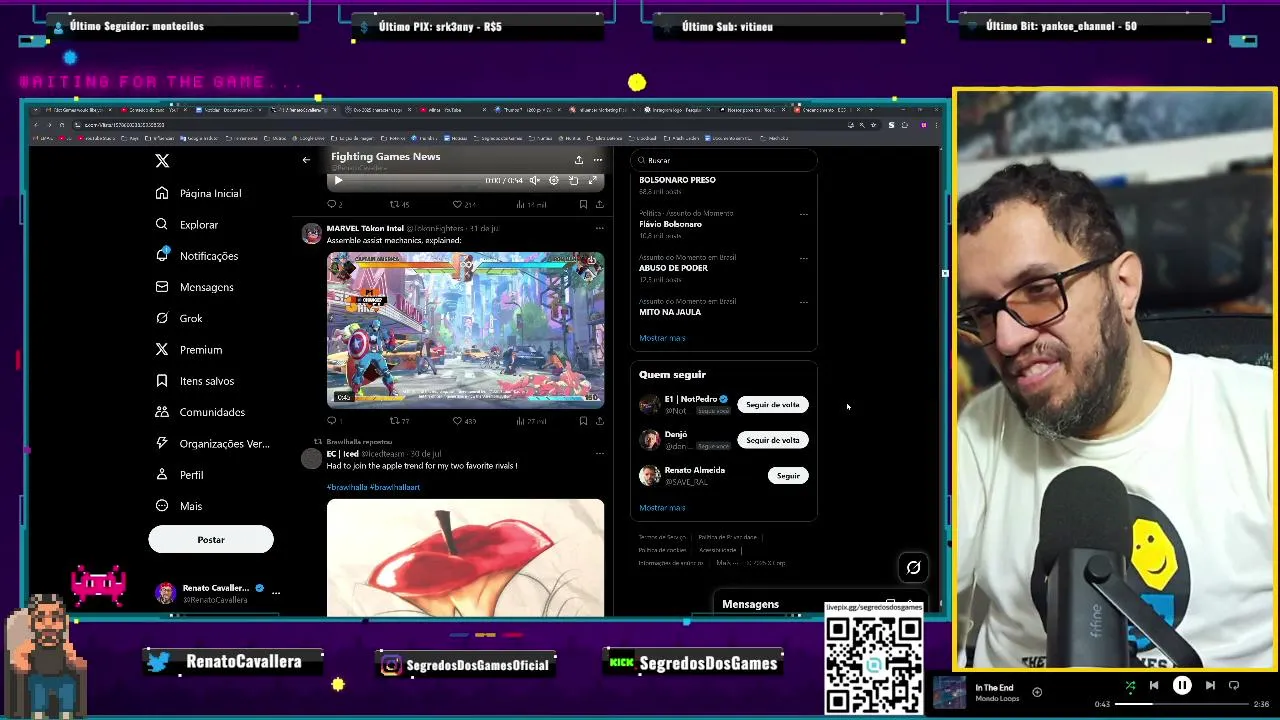Open more options for MITO NA JAULA trend

coord(803,302)
